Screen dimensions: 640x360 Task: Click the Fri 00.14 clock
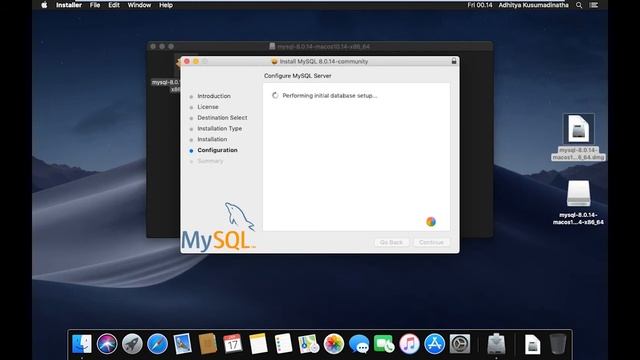480,5
